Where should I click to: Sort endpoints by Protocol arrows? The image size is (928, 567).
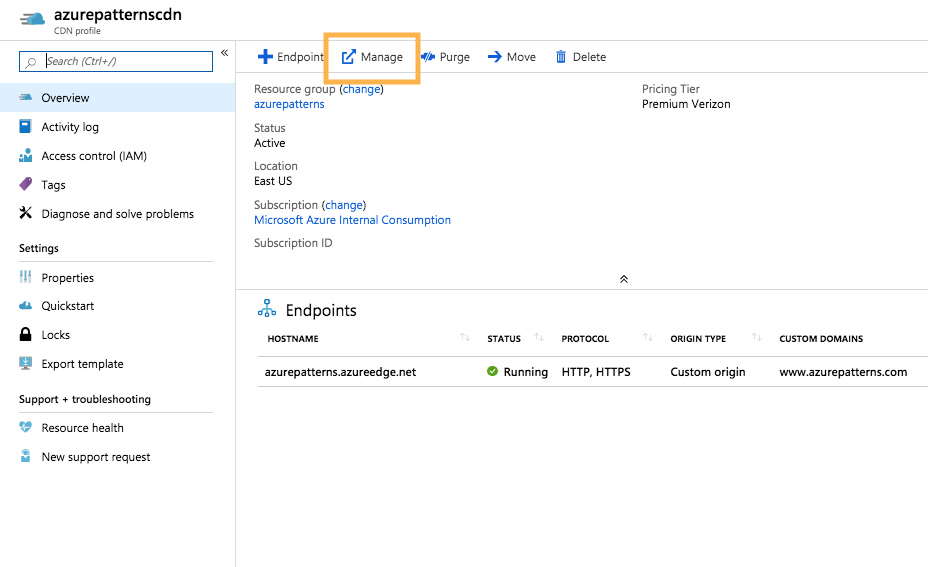648,337
